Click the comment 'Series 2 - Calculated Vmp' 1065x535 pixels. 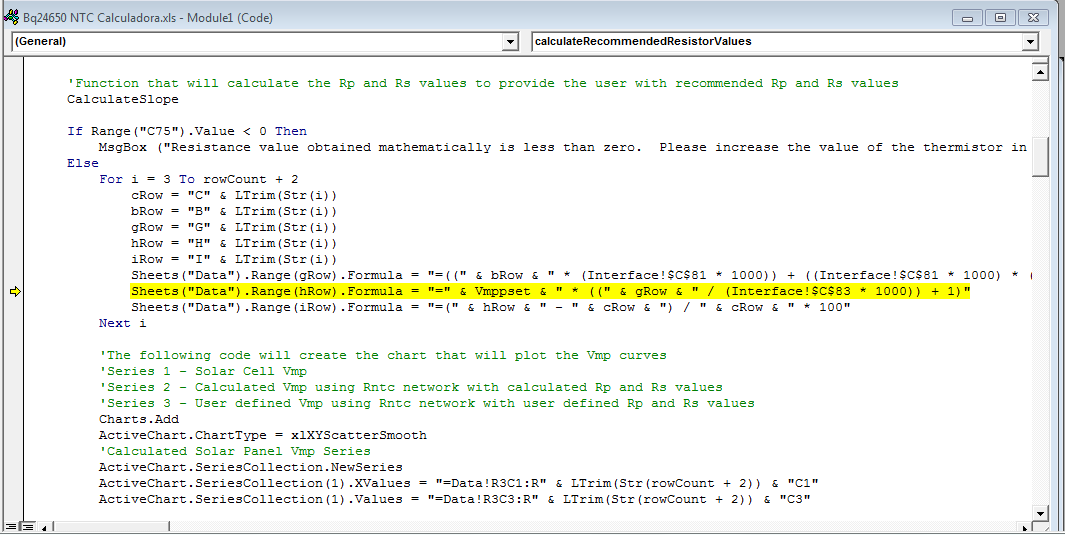coord(410,387)
